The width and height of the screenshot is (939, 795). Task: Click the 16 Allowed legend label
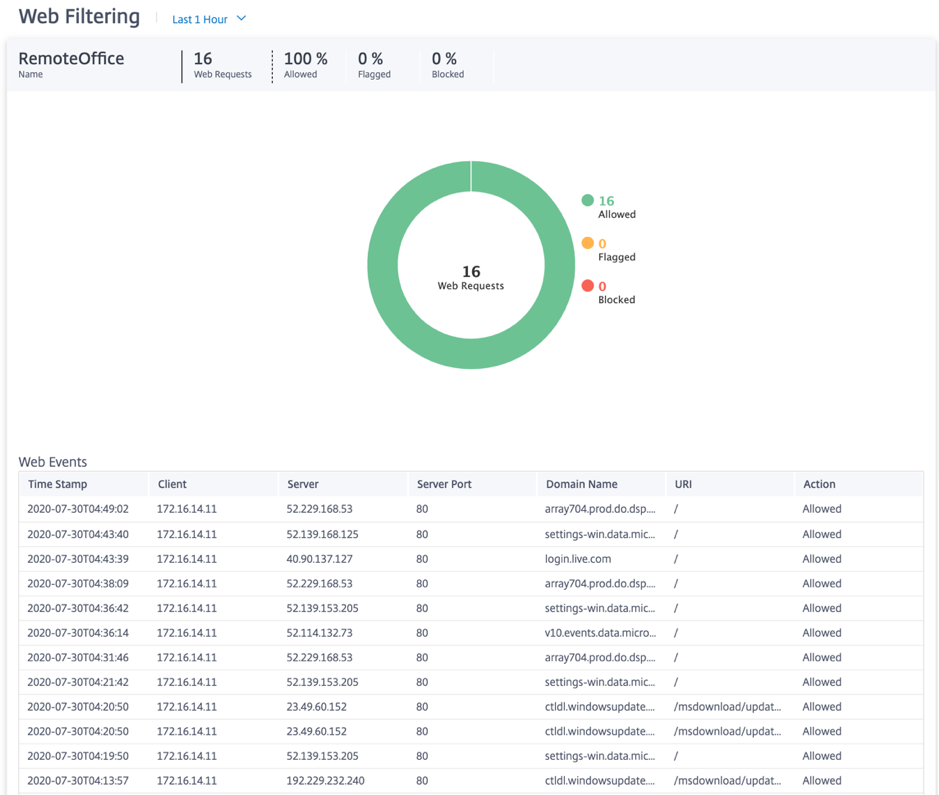tap(617, 207)
